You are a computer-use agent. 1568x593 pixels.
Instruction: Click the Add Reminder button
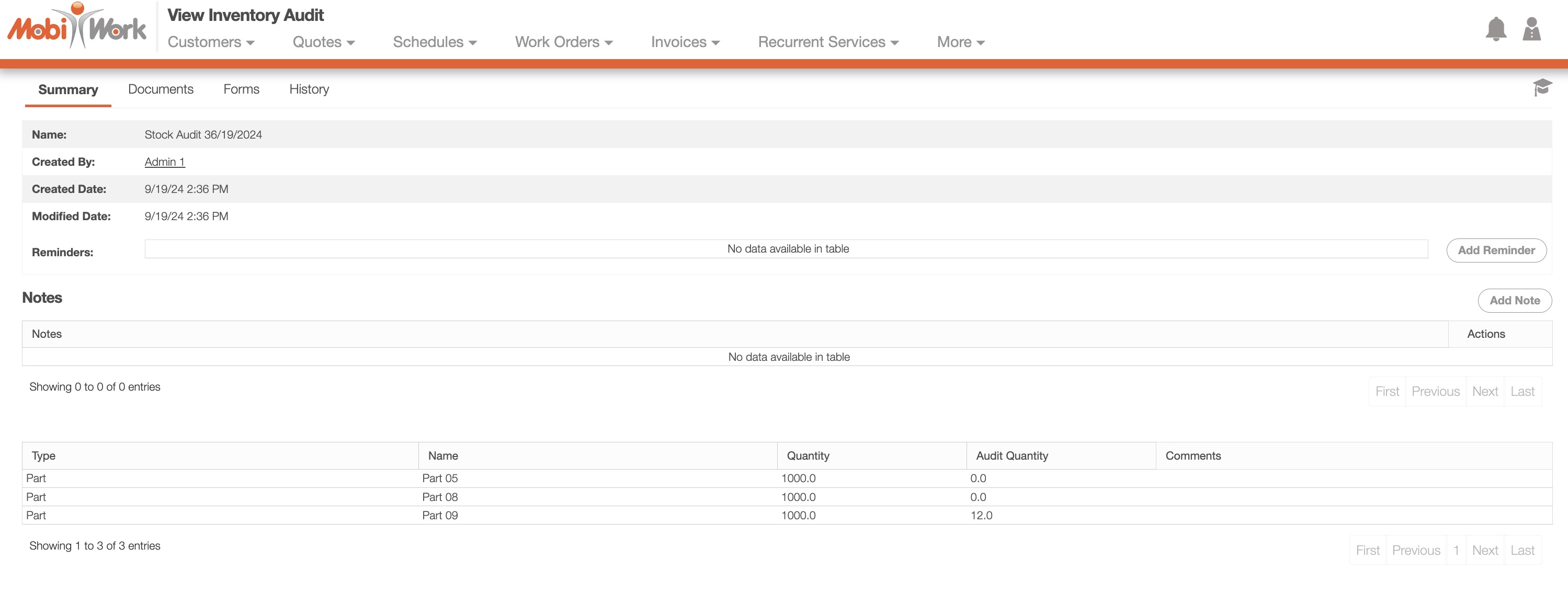(1496, 250)
